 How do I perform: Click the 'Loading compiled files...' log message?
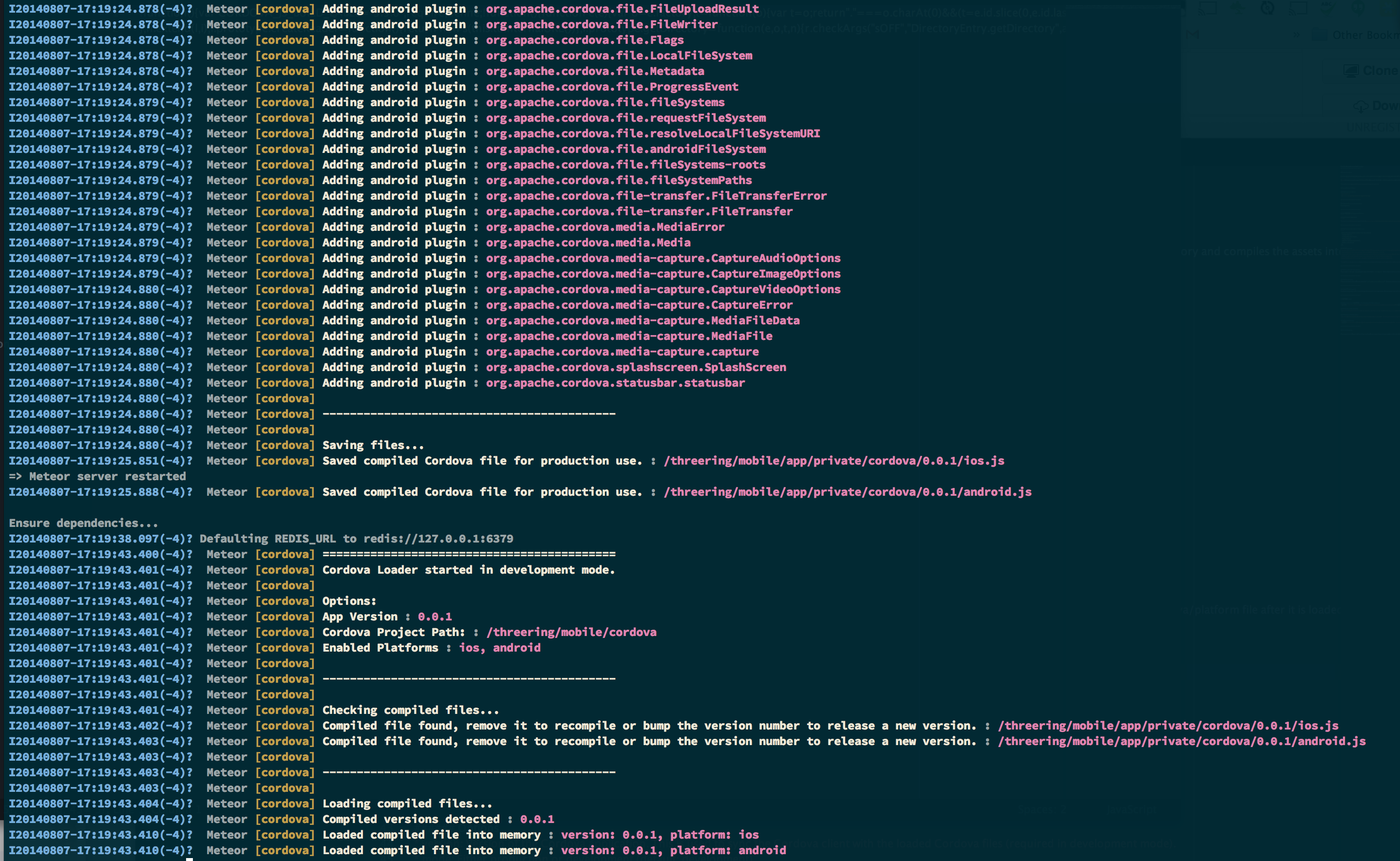click(x=407, y=804)
